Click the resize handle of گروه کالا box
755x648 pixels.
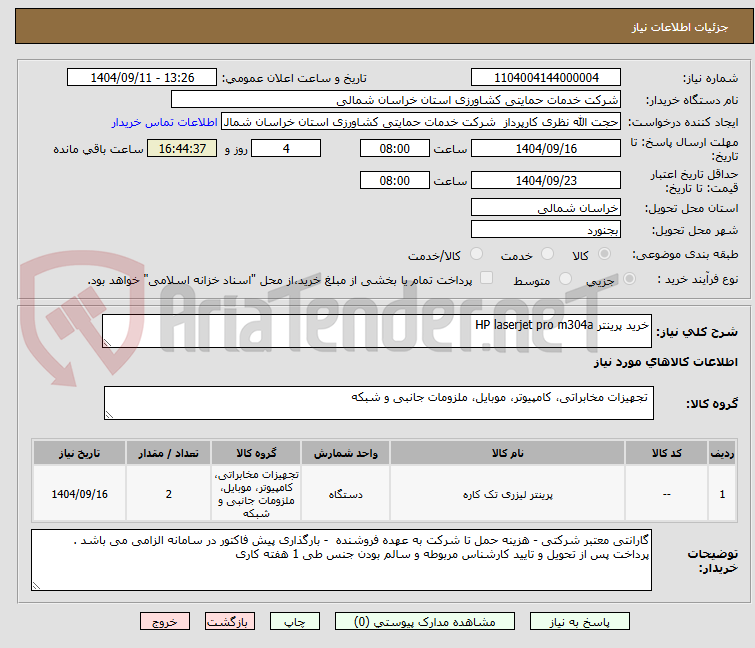pyautogui.click(x=109, y=415)
